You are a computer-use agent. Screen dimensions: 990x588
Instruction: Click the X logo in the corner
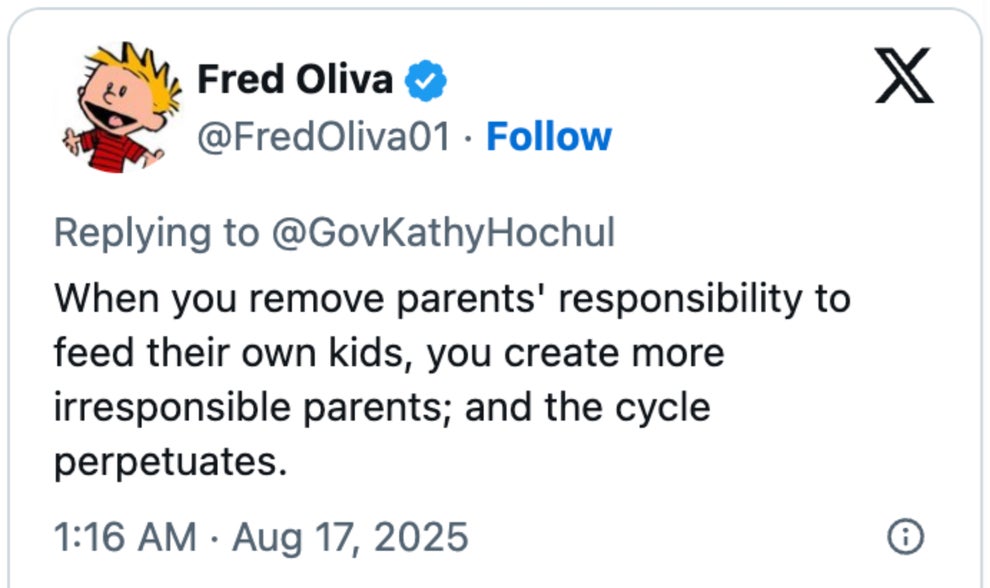[x=904, y=77]
